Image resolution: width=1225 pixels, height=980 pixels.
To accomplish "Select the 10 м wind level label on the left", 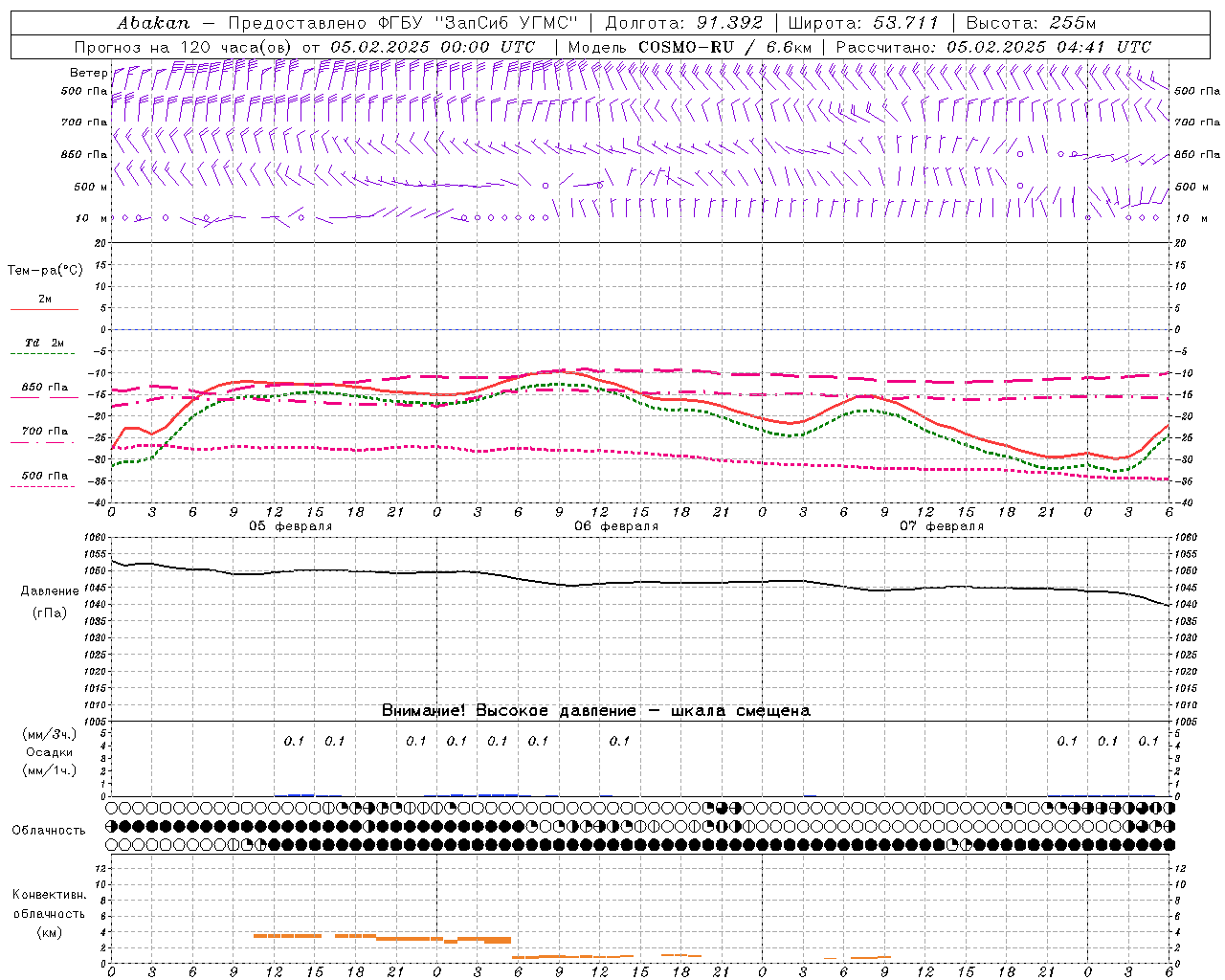I will (x=91, y=218).
